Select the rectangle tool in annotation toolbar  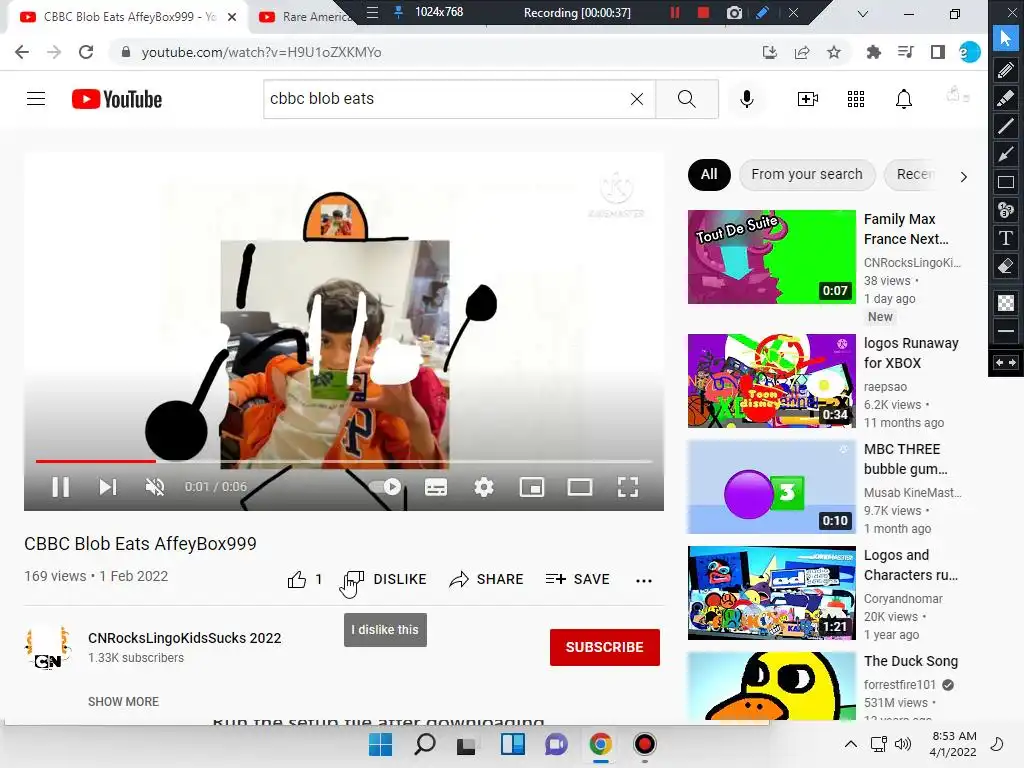coord(1006,182)
